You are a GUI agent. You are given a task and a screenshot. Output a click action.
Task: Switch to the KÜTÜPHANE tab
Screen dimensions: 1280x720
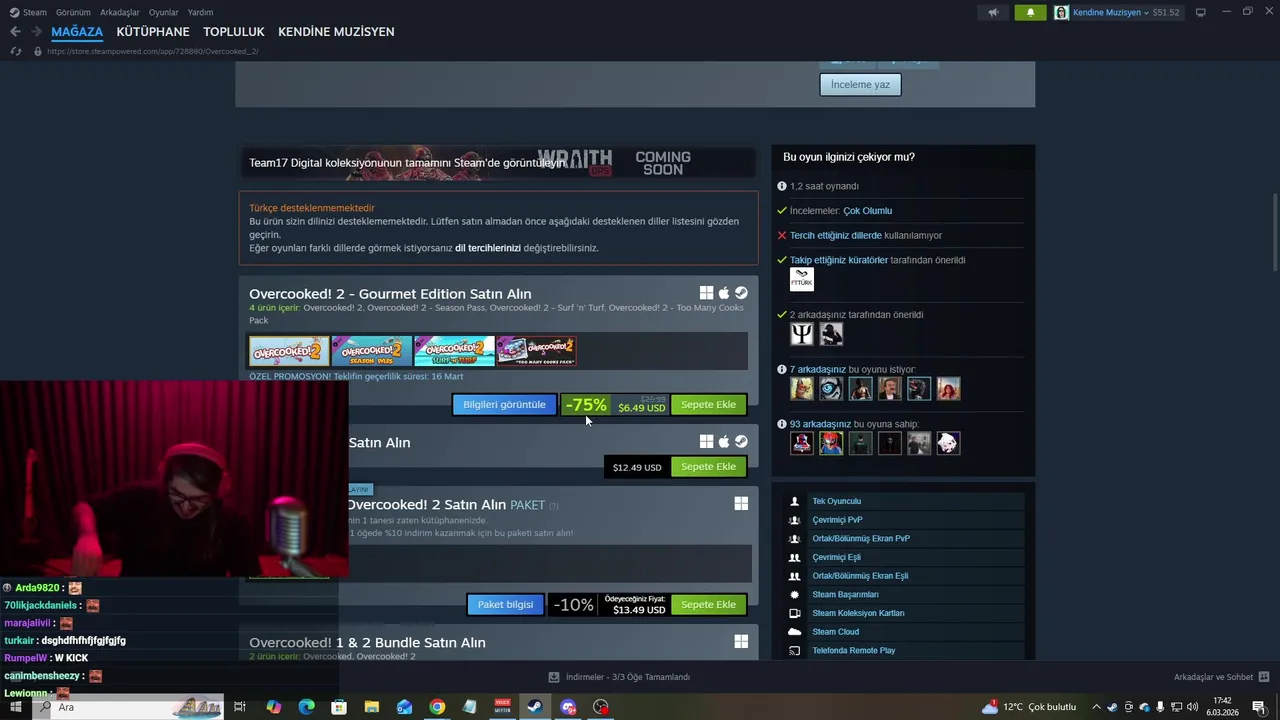153,32
